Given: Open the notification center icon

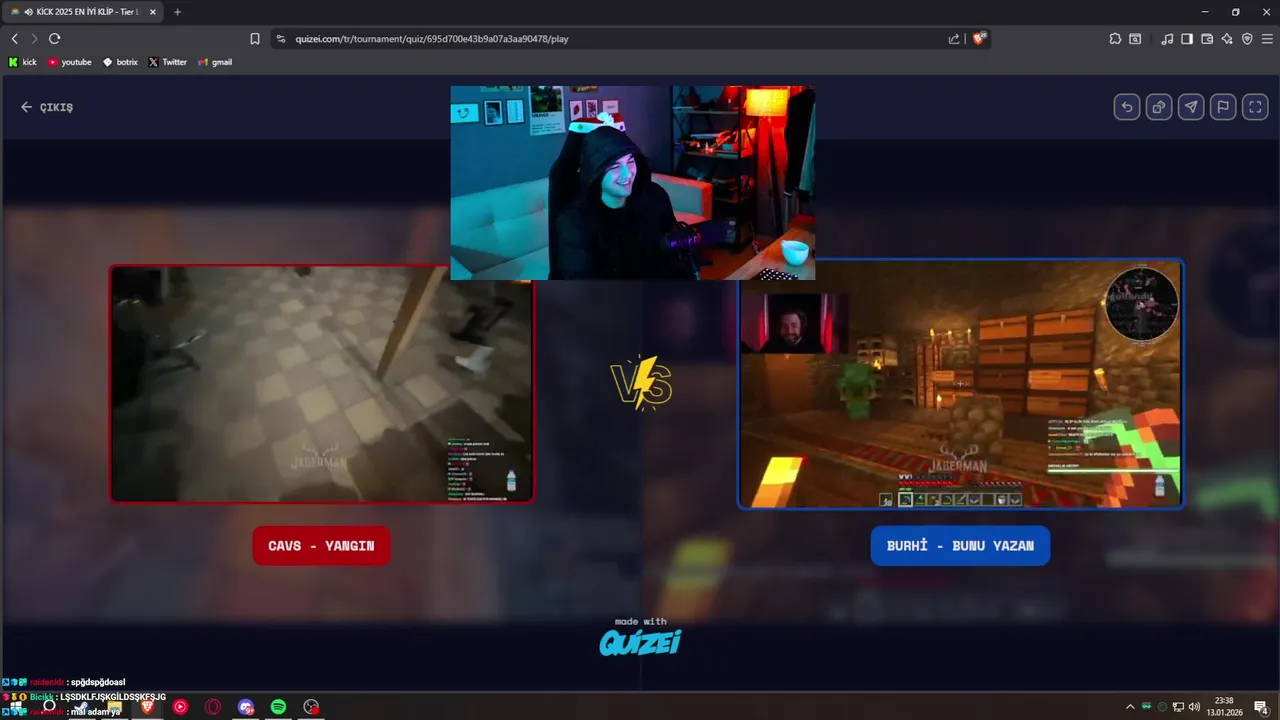Looking at the screenshot, I should coord(1261,707).
